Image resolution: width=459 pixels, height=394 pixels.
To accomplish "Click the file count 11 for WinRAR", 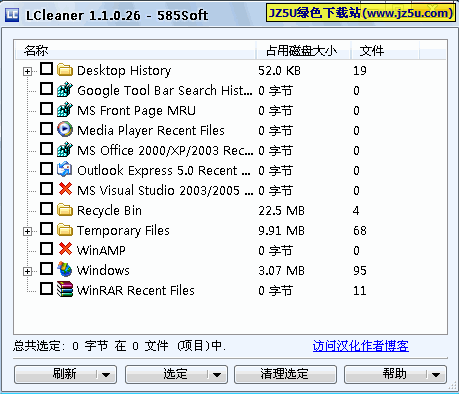I will 360,290.
